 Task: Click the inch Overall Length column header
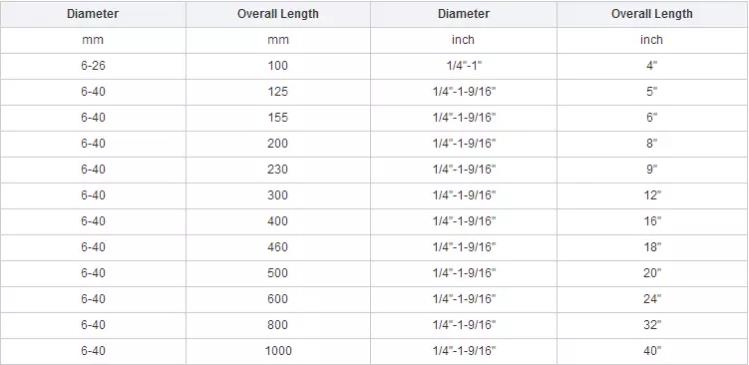(x=652, y=14)
